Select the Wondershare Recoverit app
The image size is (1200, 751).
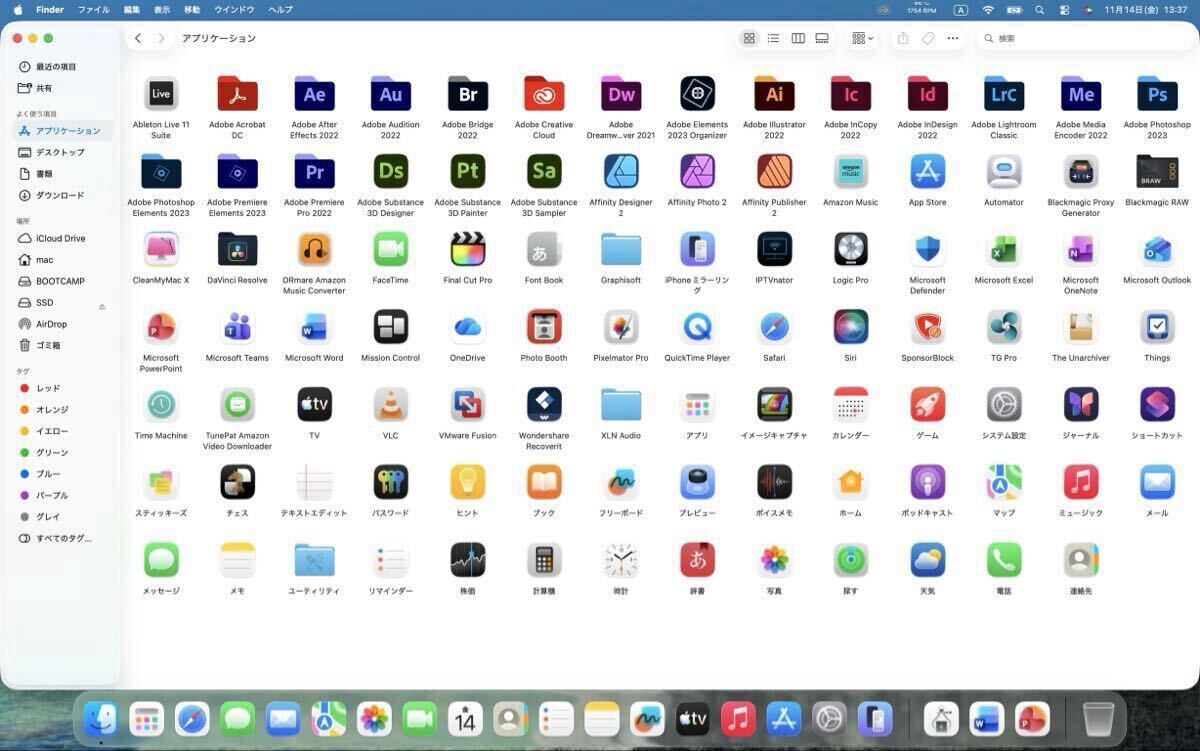(x=544, y=404)
